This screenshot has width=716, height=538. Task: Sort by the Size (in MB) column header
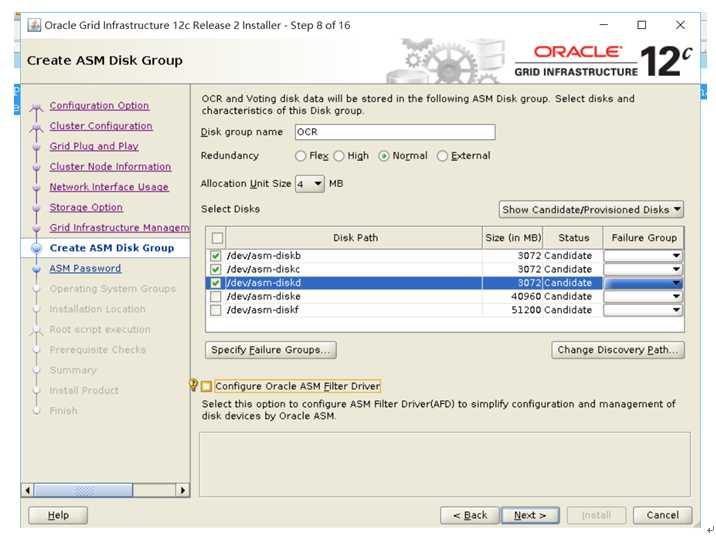click(513, 238)
